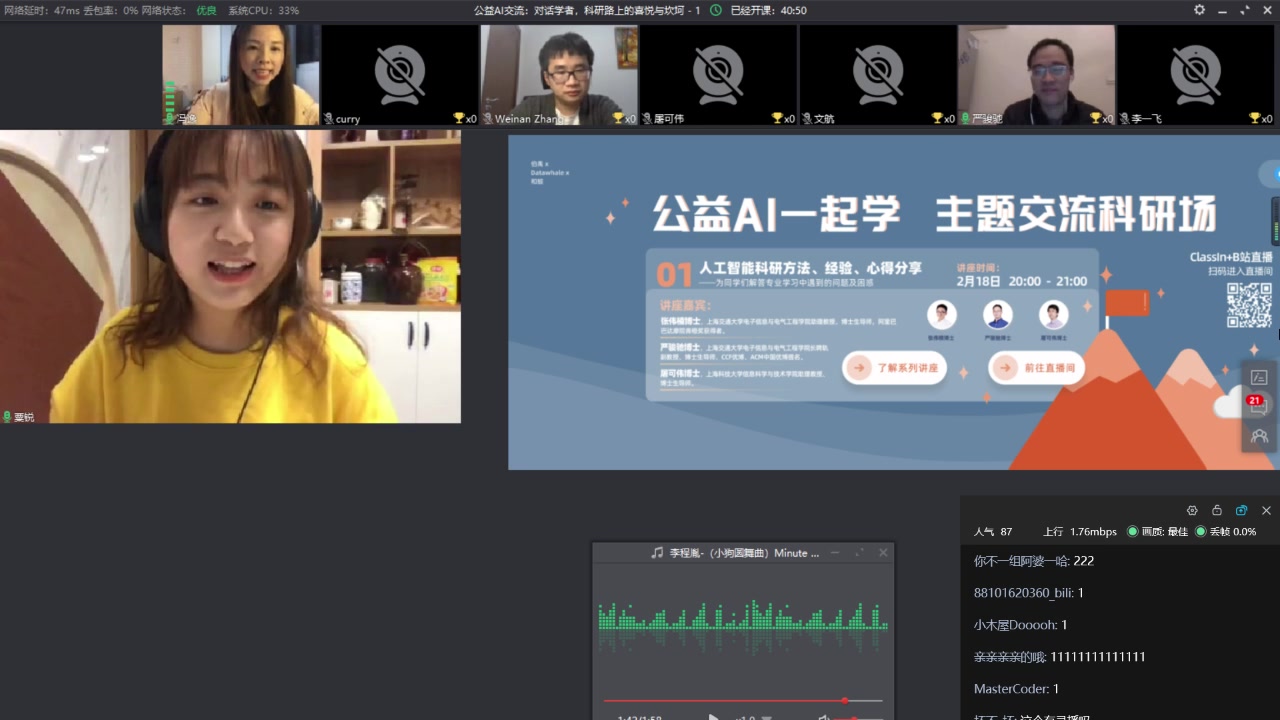The height and width of the screenshot is (720, 1280).
Task: Click the music note icon in player title
Action: (657, 552)
